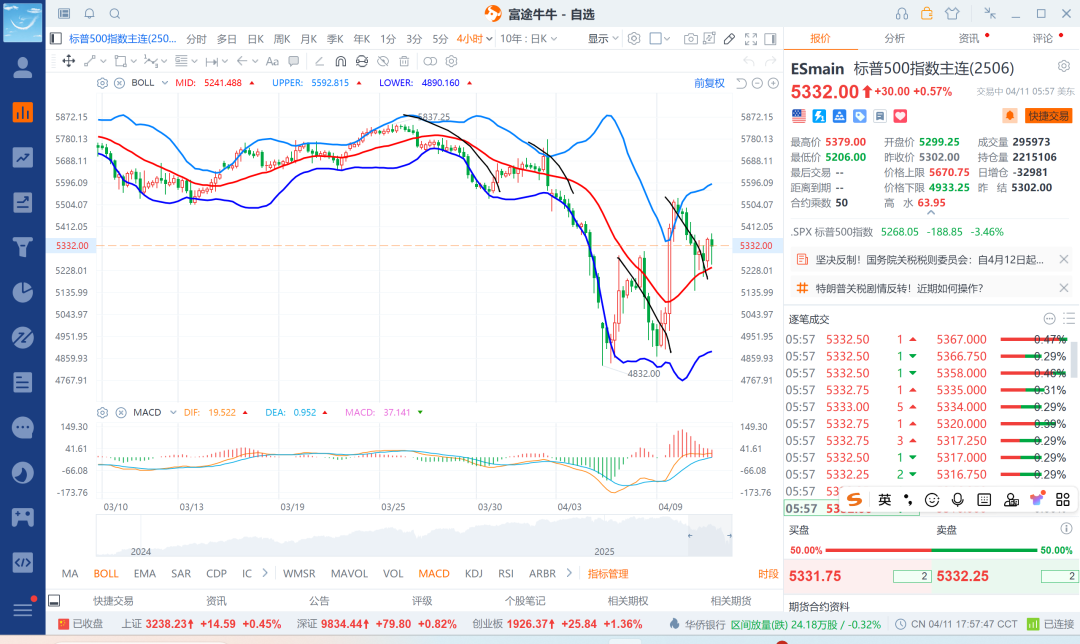Open the funnel screener sidebar icon

pyautogui.click(x=23, y=247)
